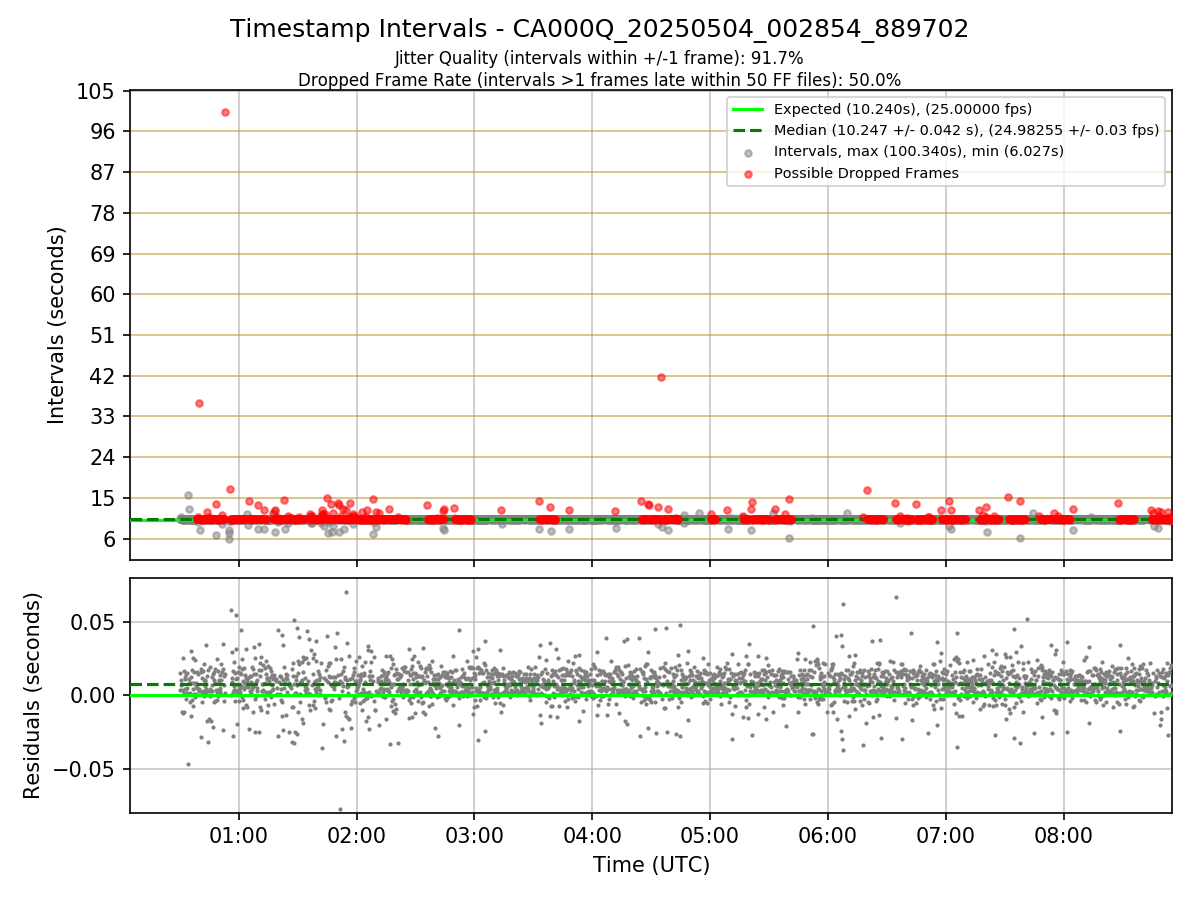
Task: Click the red outlier point near 36 seconds
Action: 199,403
